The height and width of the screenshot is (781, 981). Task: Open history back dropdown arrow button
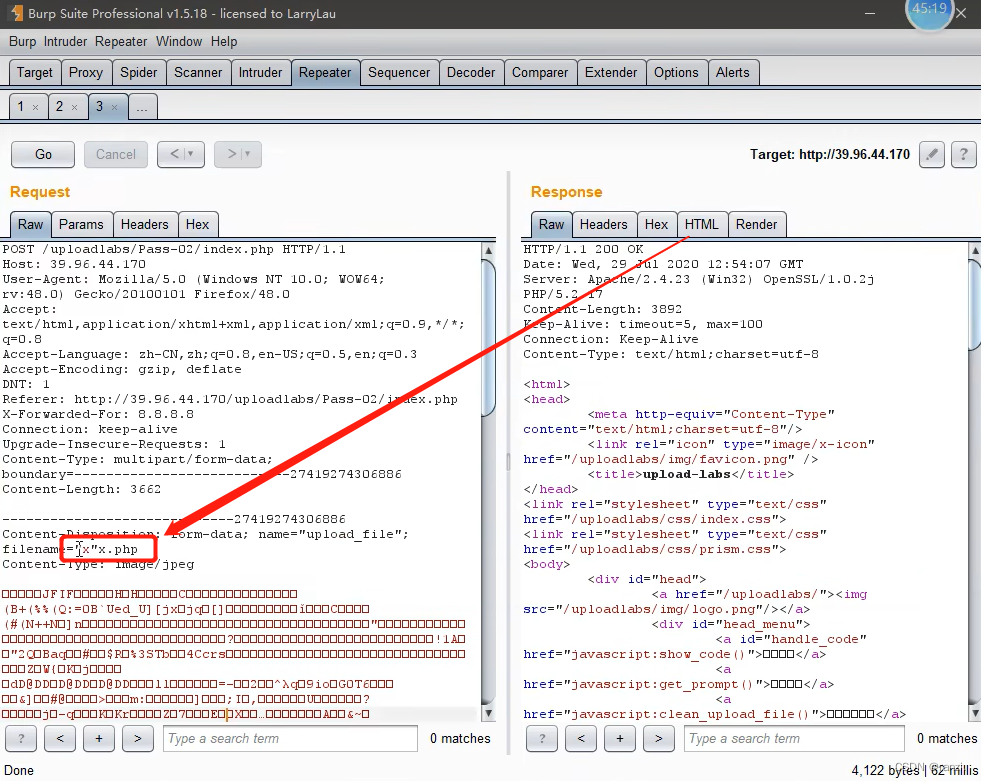pos(181,154)
